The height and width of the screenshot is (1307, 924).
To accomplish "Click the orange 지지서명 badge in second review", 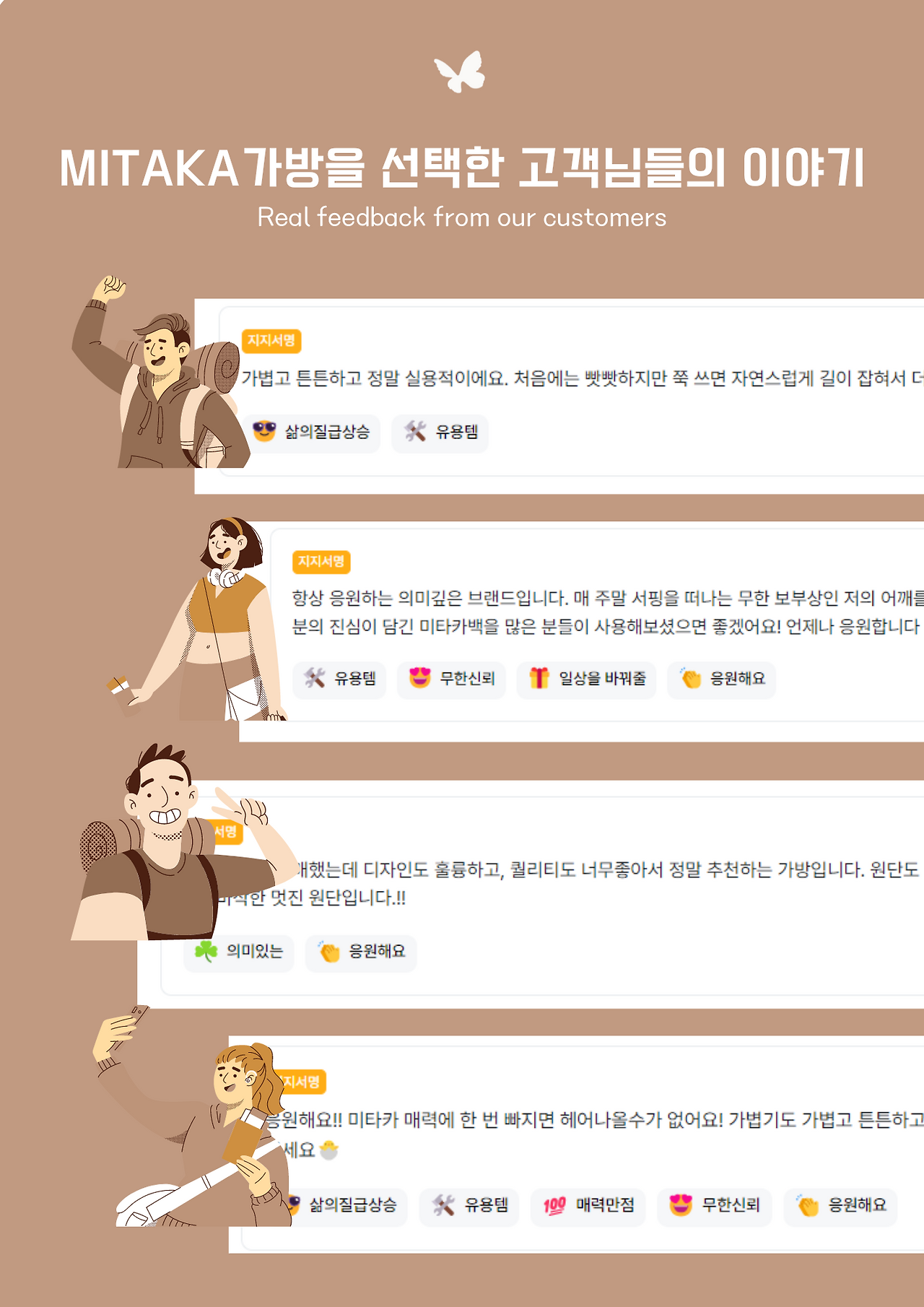I will click(321, 561).
